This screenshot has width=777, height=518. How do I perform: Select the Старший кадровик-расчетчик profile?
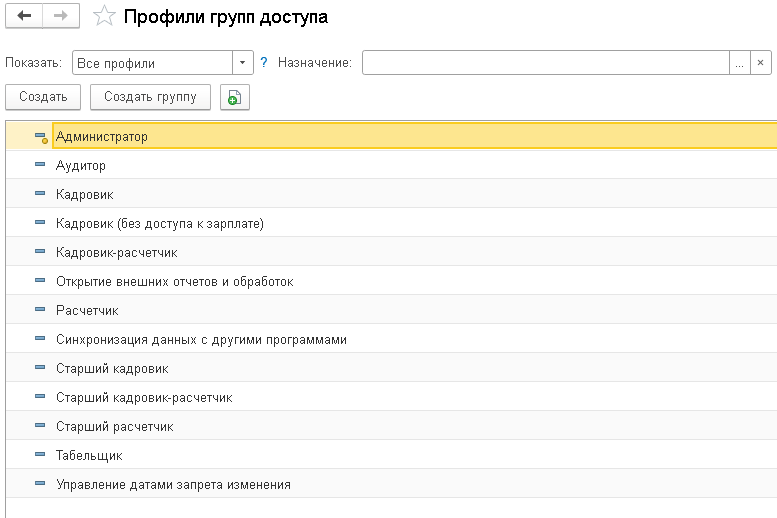(x=391, y=397)
